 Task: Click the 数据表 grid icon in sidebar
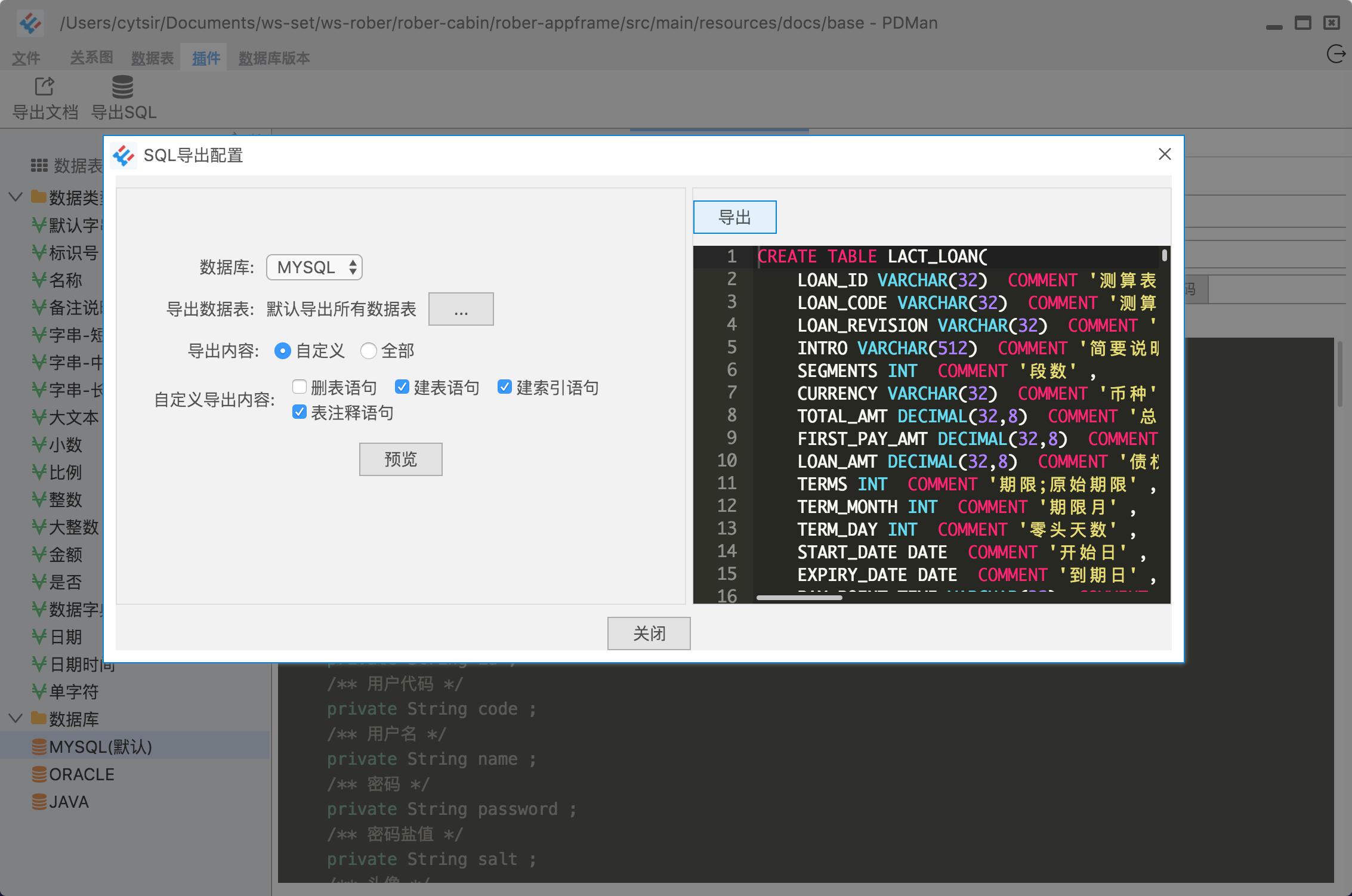click(x=39, y=166)
